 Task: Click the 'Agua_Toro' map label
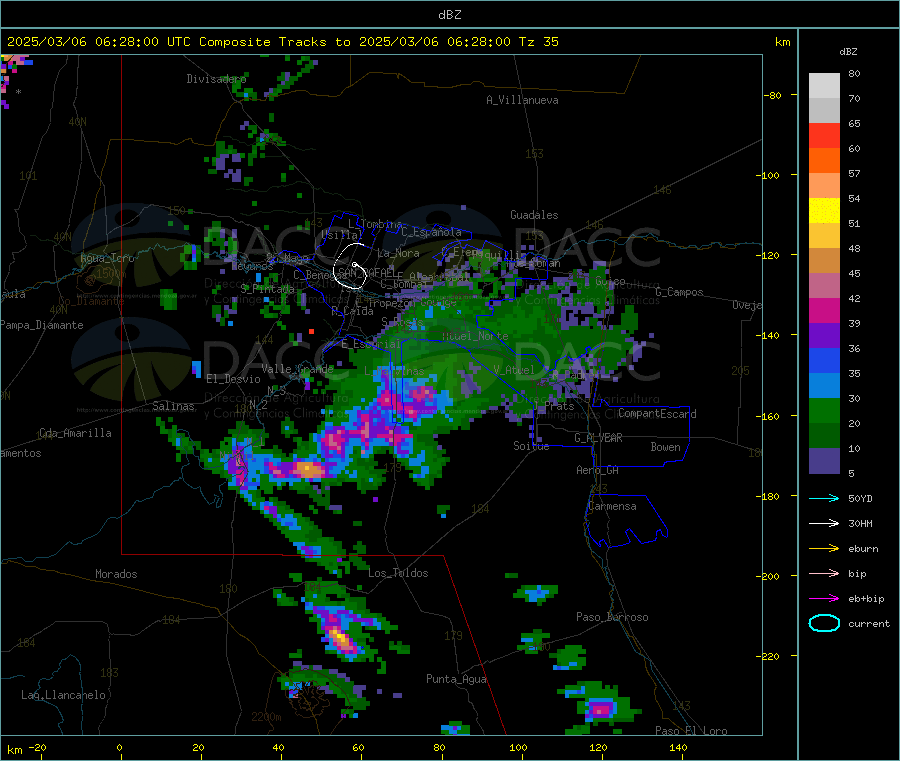click(x=107, y=258)
